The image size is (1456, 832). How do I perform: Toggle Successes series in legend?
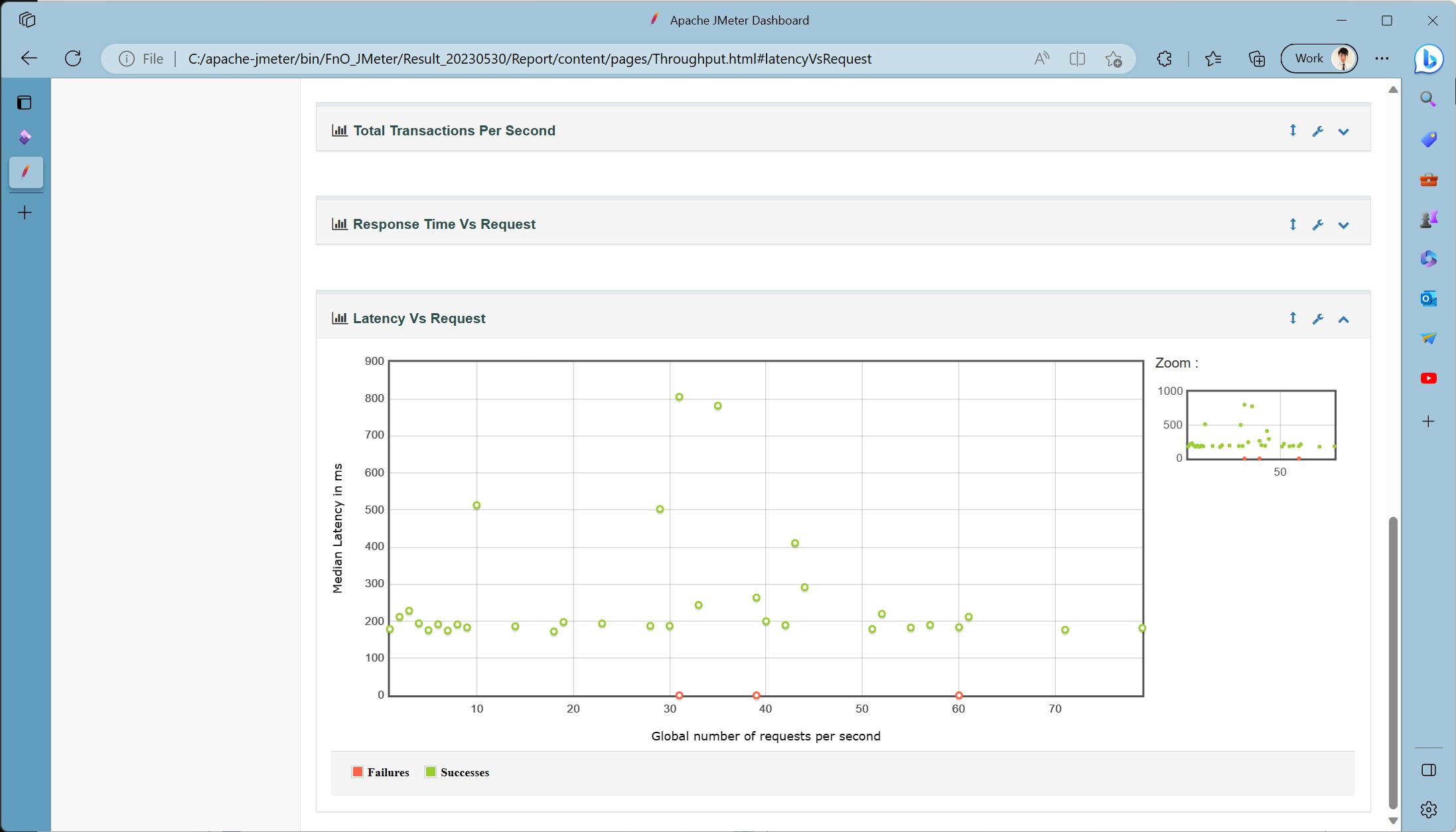tap(457, 772)
